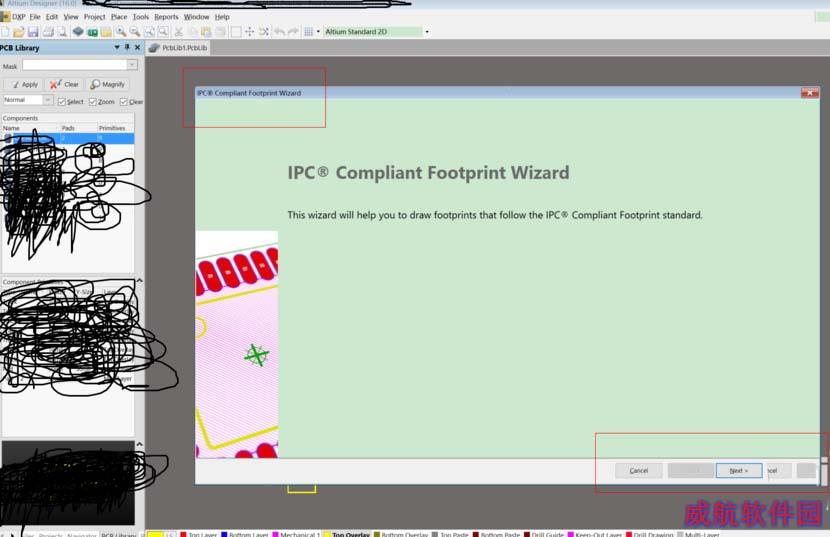Click the Print toolbar icon
Image resolution: width=830 pixels, height=537 pixels.
tap(48, 32)
